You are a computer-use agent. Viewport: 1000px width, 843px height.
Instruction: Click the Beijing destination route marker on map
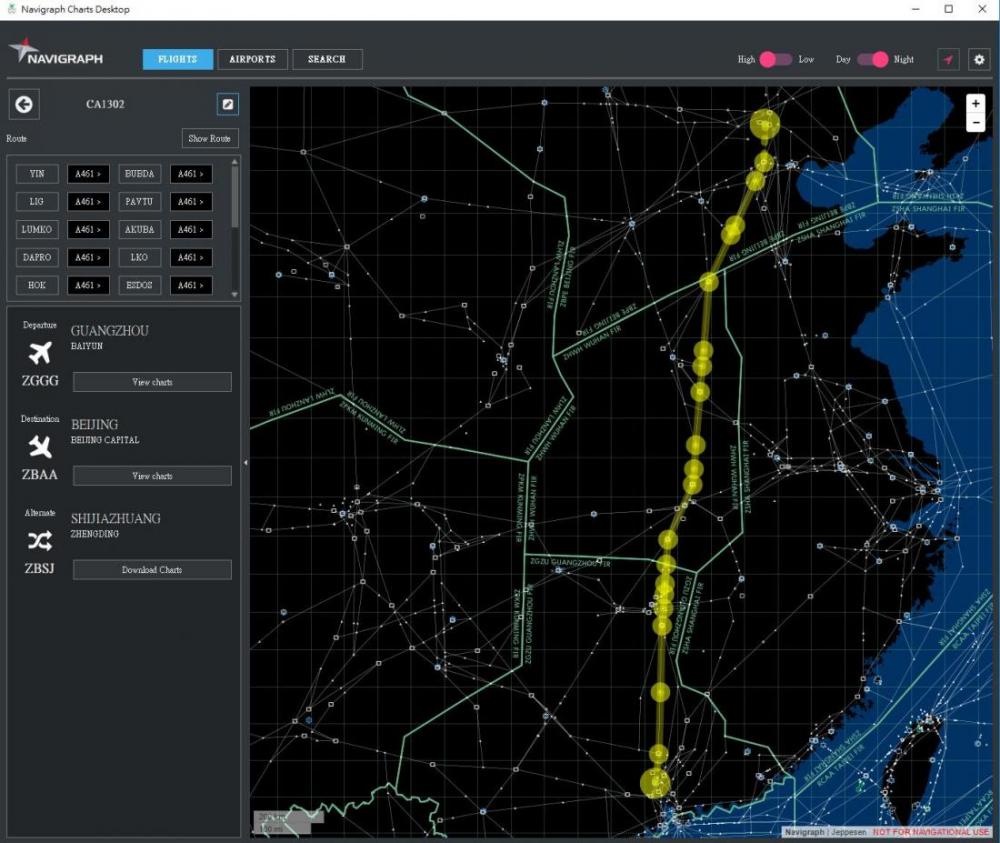point(764,124)
